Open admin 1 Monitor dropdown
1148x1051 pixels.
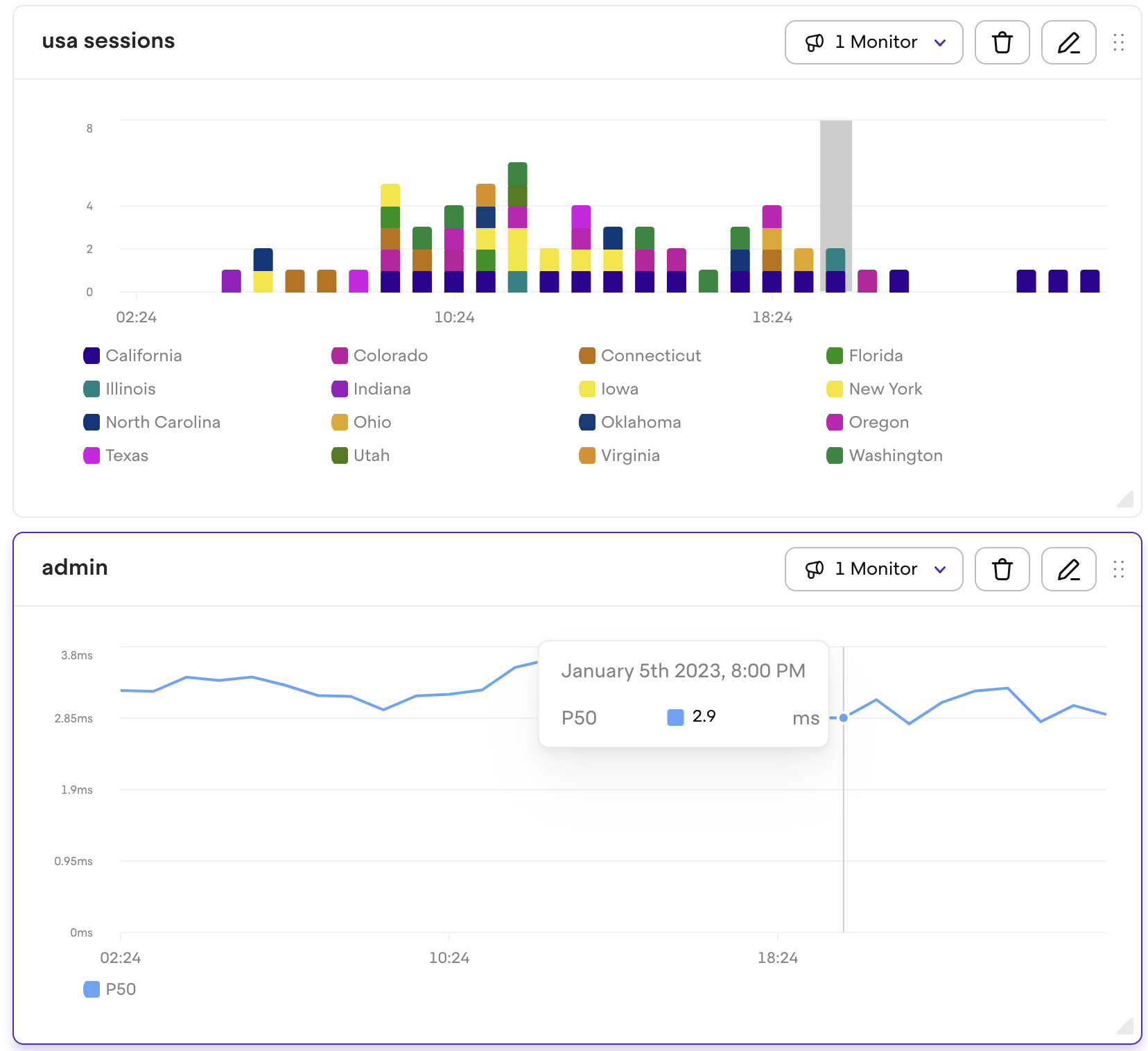click(873, 569)
